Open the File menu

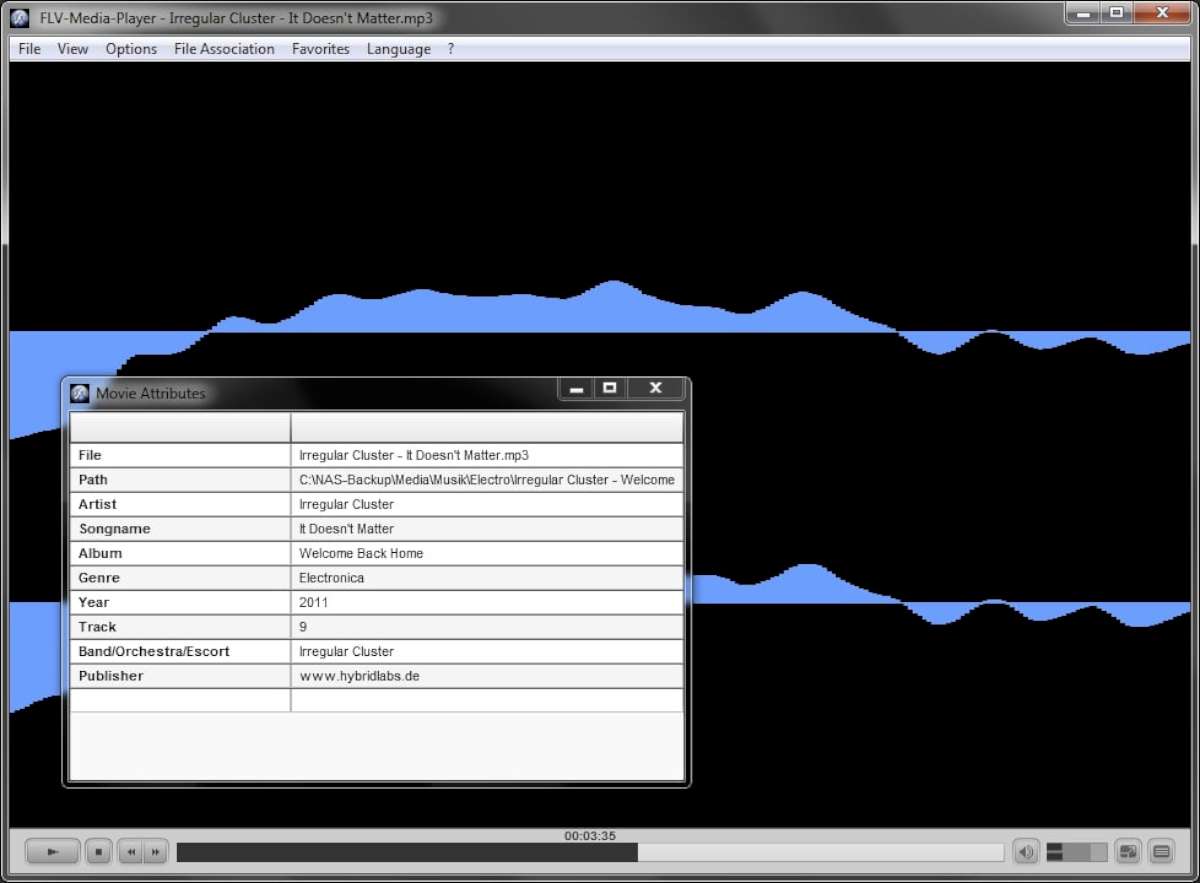click(29, 48)
